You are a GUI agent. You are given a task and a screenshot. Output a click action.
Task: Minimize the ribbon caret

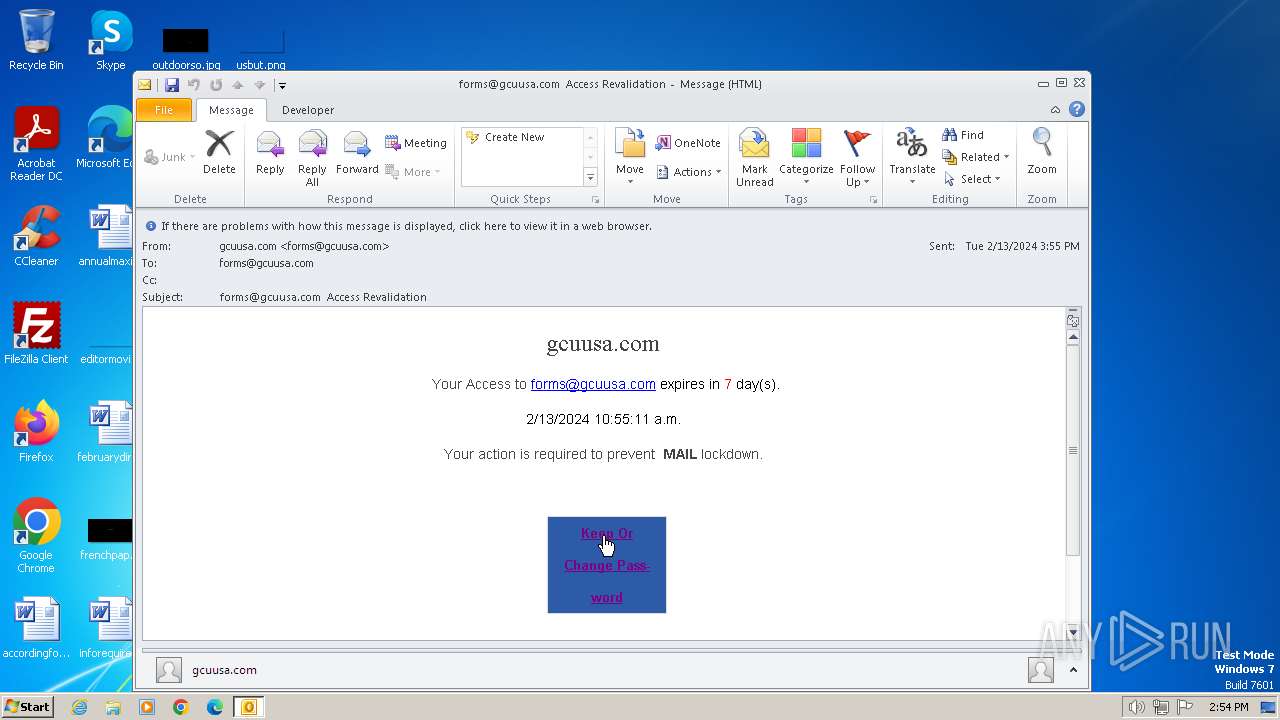(x=1055, y=110)
